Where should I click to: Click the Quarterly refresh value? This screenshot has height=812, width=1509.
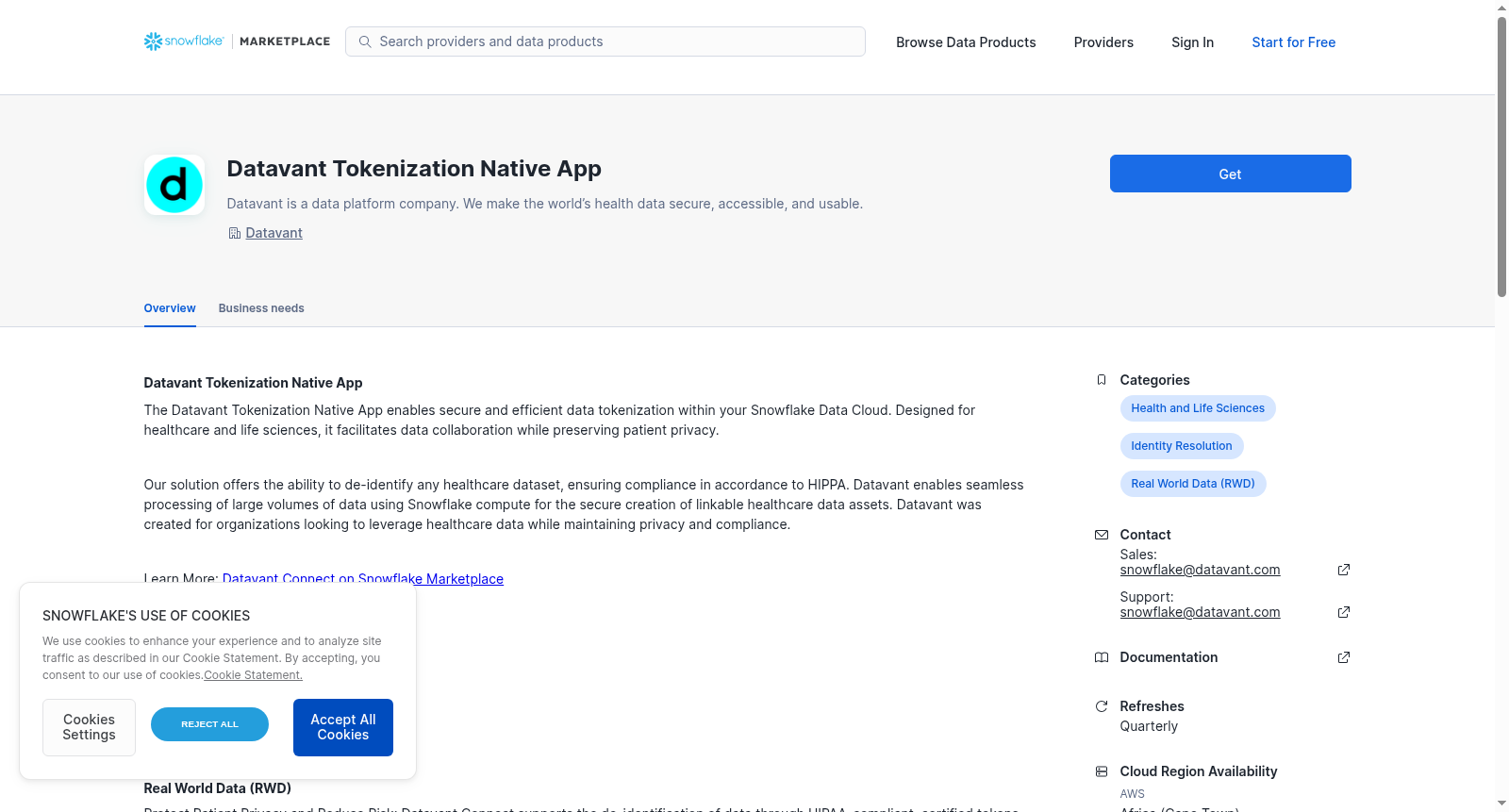pos(1149,726)
